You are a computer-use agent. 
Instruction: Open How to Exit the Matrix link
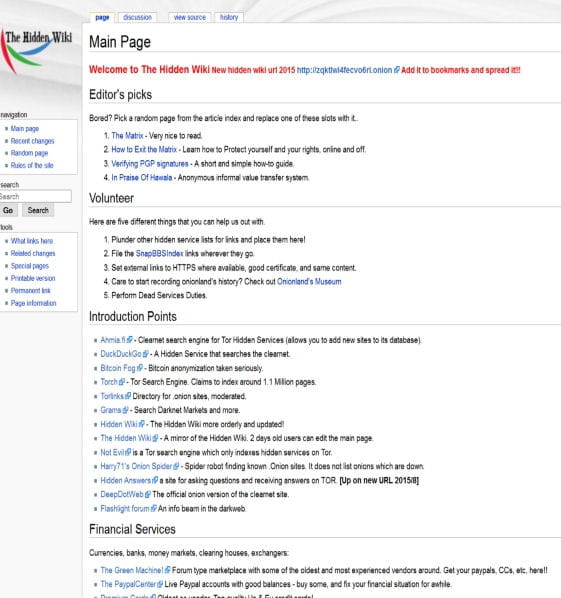tap(144, 149)
